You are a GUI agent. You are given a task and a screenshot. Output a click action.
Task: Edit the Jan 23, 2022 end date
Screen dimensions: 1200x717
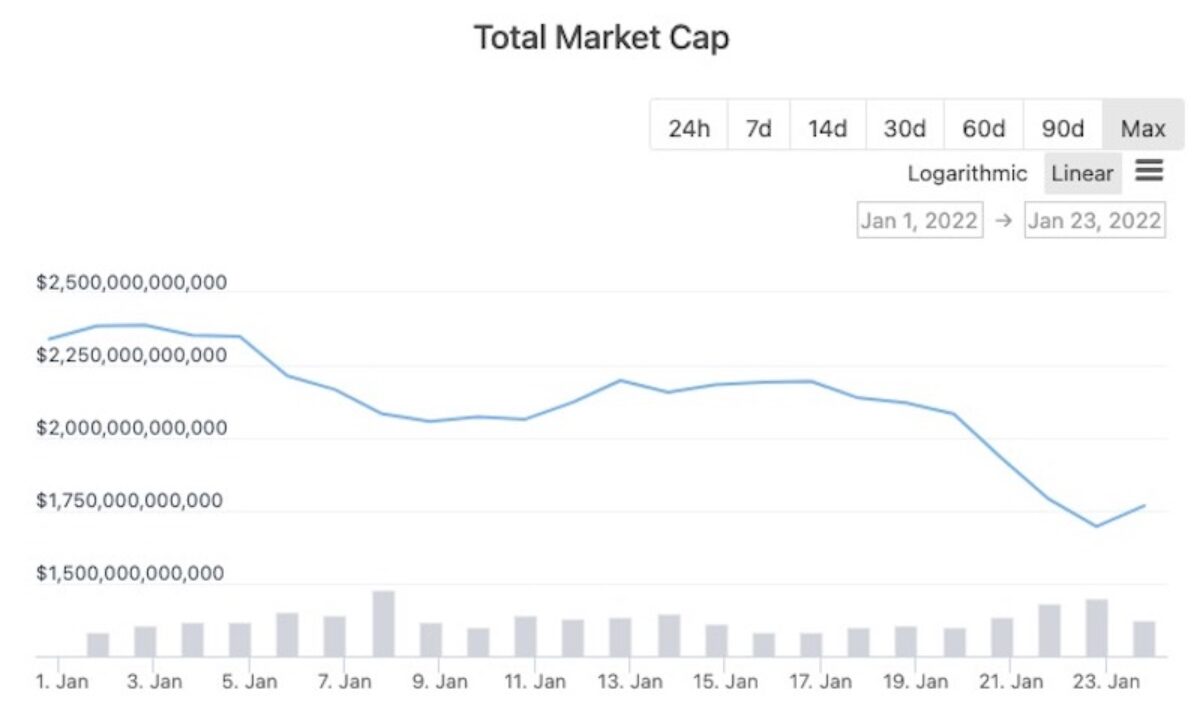(1095, 220)
